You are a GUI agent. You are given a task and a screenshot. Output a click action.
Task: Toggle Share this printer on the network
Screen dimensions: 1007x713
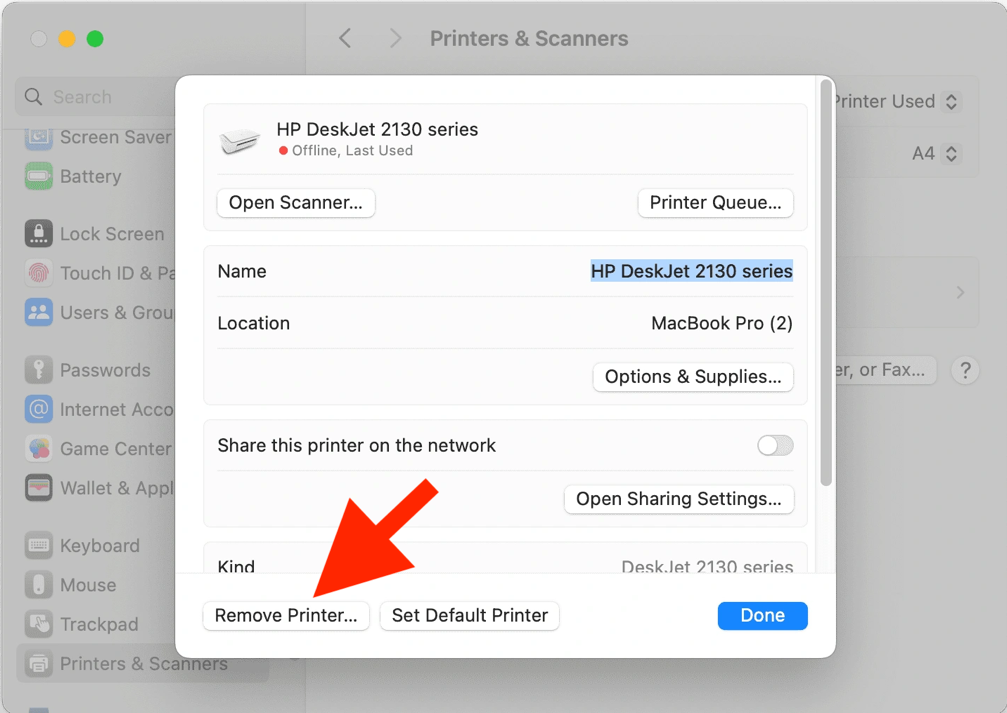point(775,445)
